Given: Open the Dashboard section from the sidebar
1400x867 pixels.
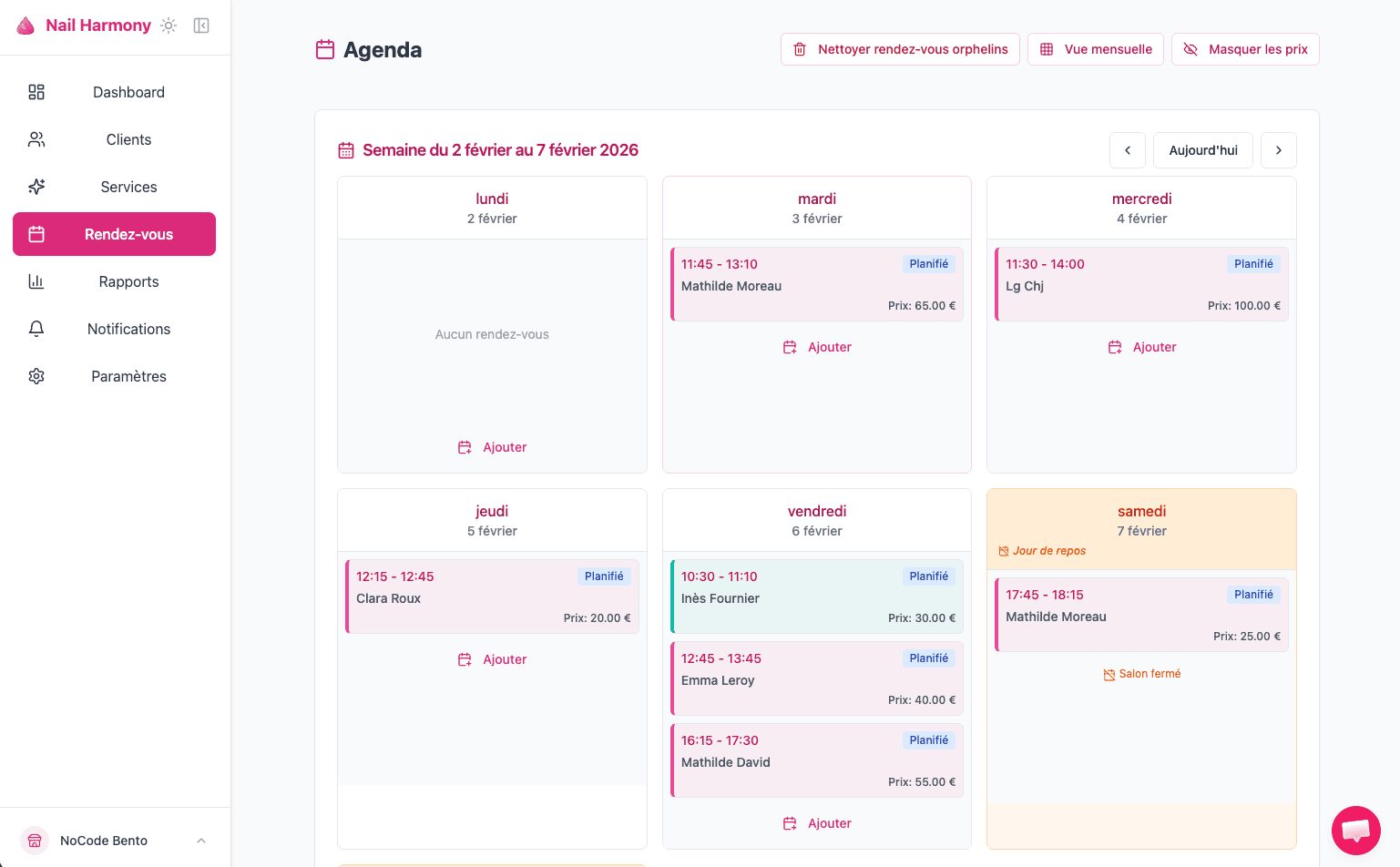Looking at the screenshot, I should click(128, 92).
